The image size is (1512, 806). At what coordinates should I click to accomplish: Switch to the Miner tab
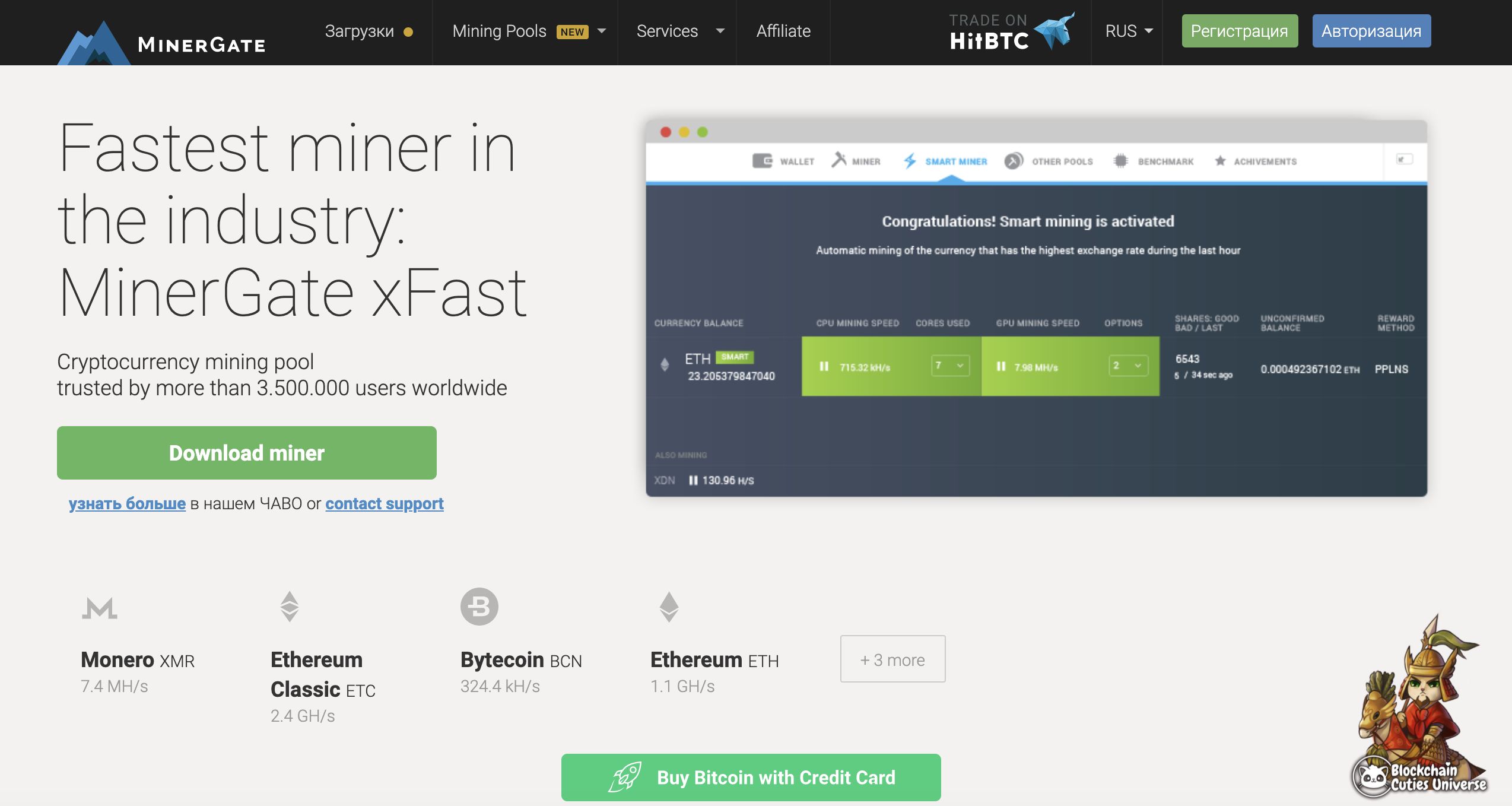[856, 161]
